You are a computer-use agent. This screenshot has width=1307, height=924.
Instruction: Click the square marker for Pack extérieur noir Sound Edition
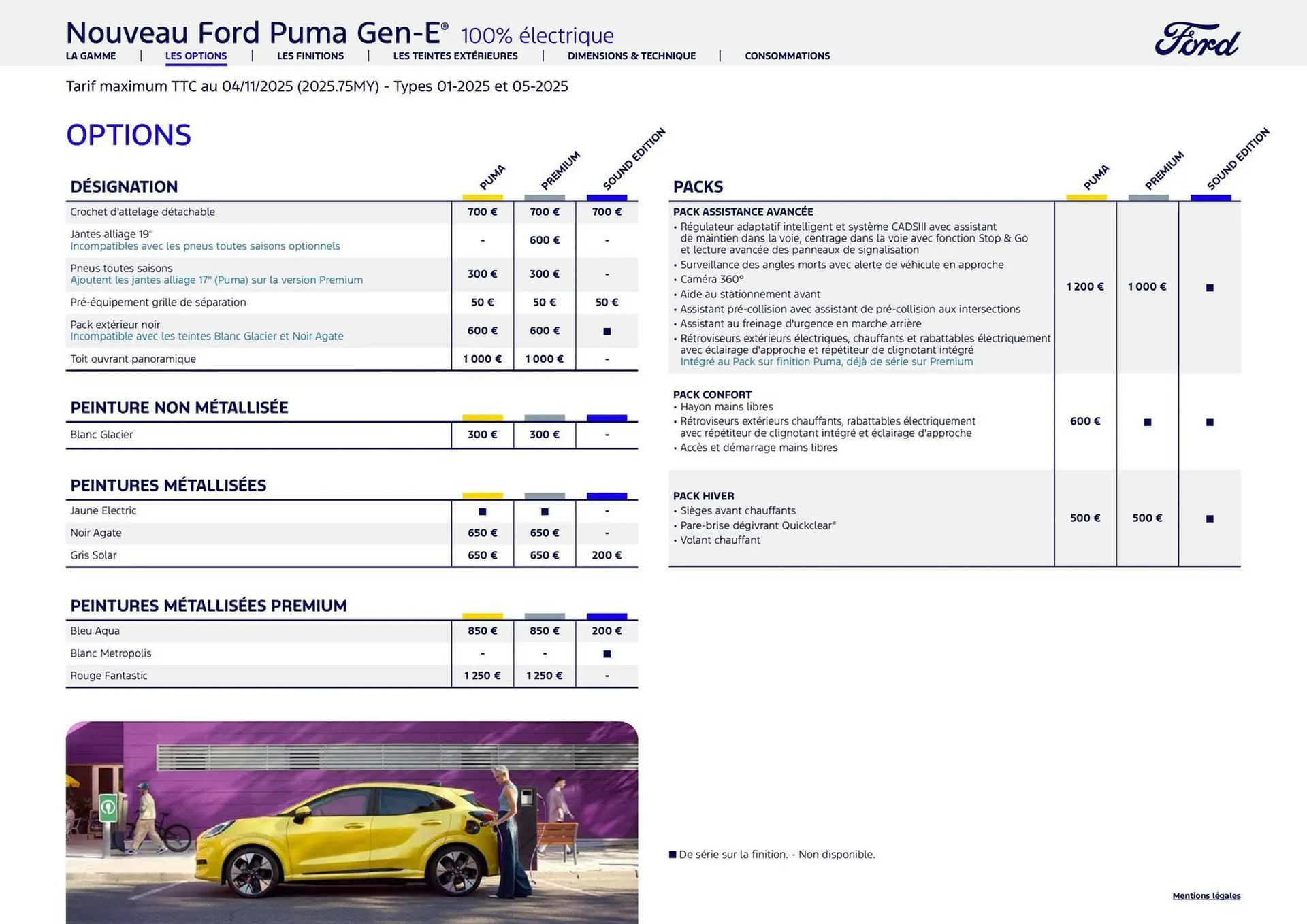coord(607,331)
